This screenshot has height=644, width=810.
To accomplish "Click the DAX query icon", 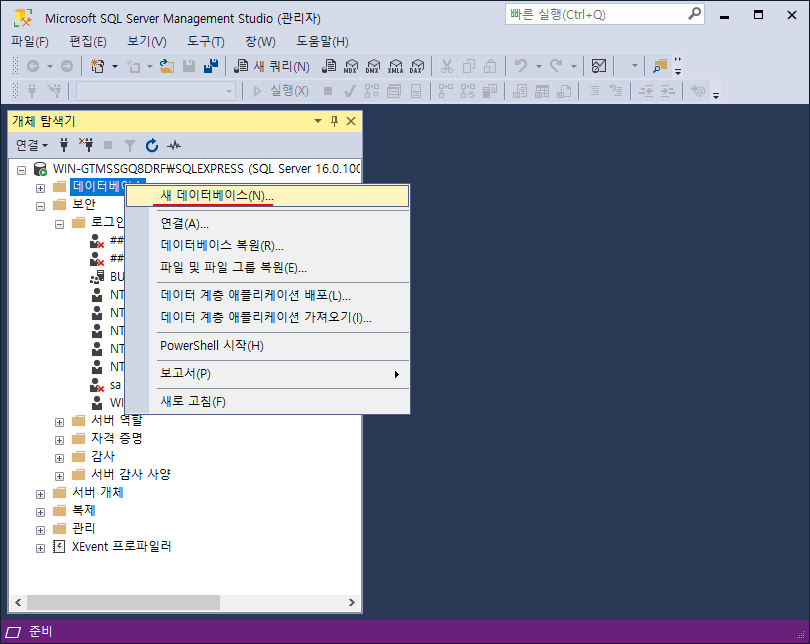I will (x=417, y=66).
